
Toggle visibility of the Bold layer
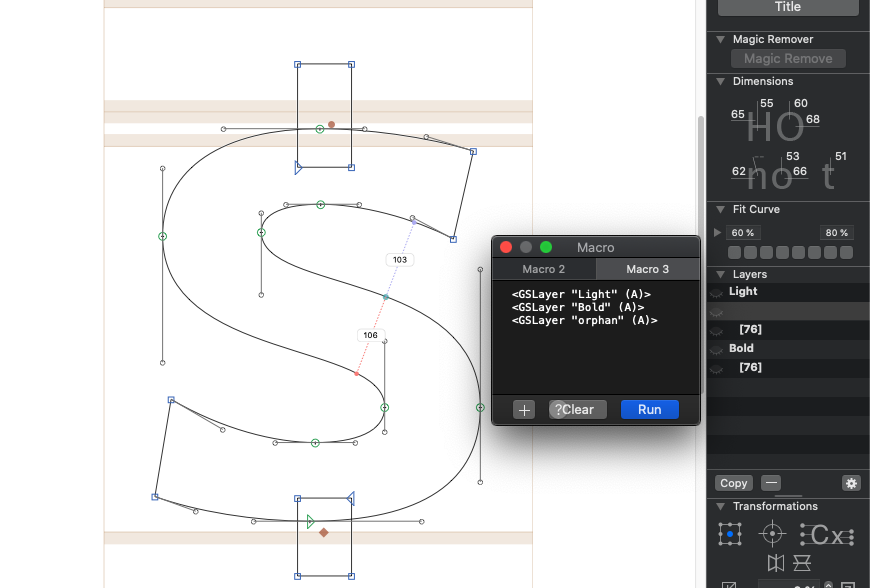(x=716, y=349)
